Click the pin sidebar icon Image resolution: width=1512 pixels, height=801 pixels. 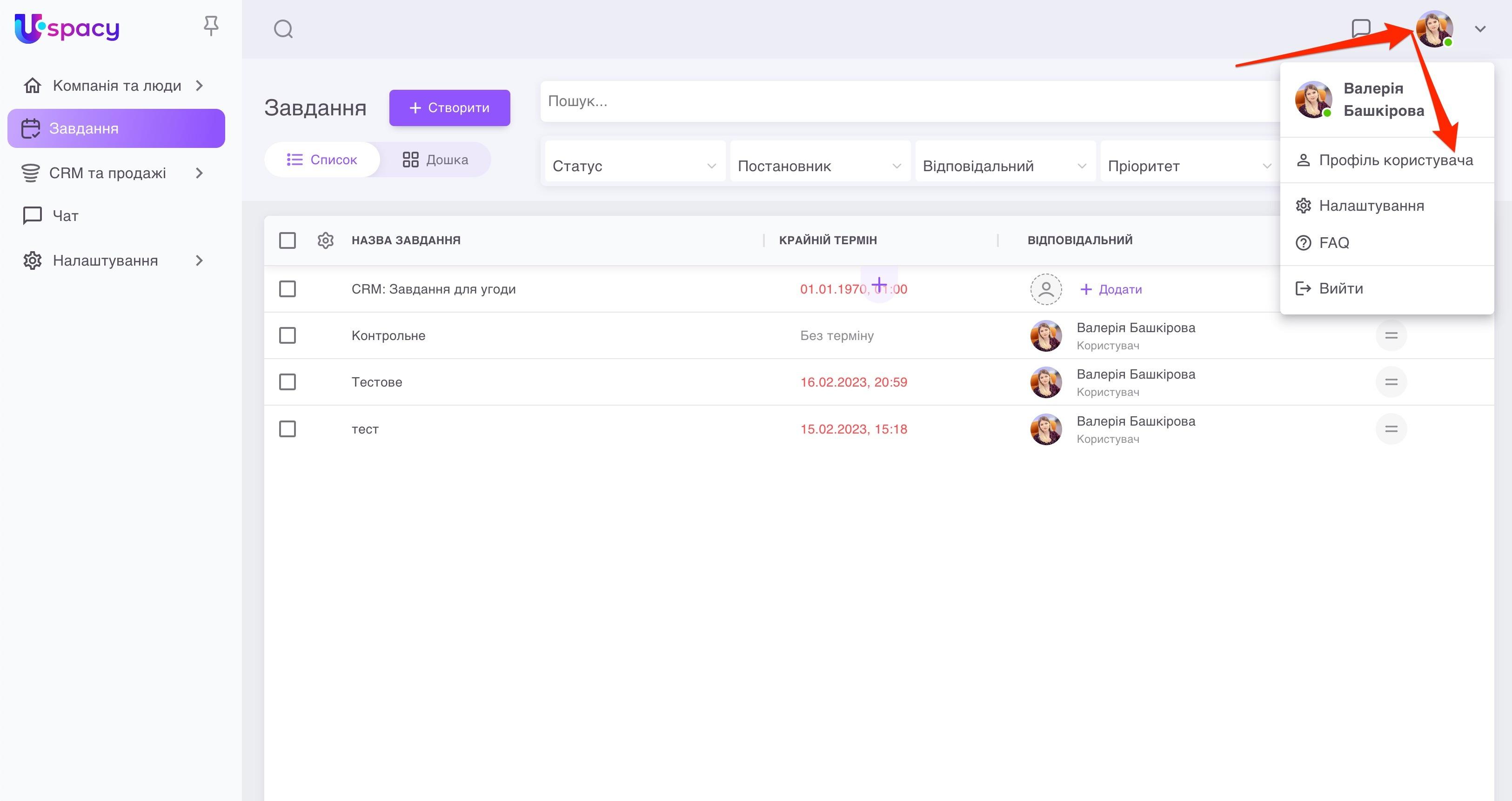point(211,26)
